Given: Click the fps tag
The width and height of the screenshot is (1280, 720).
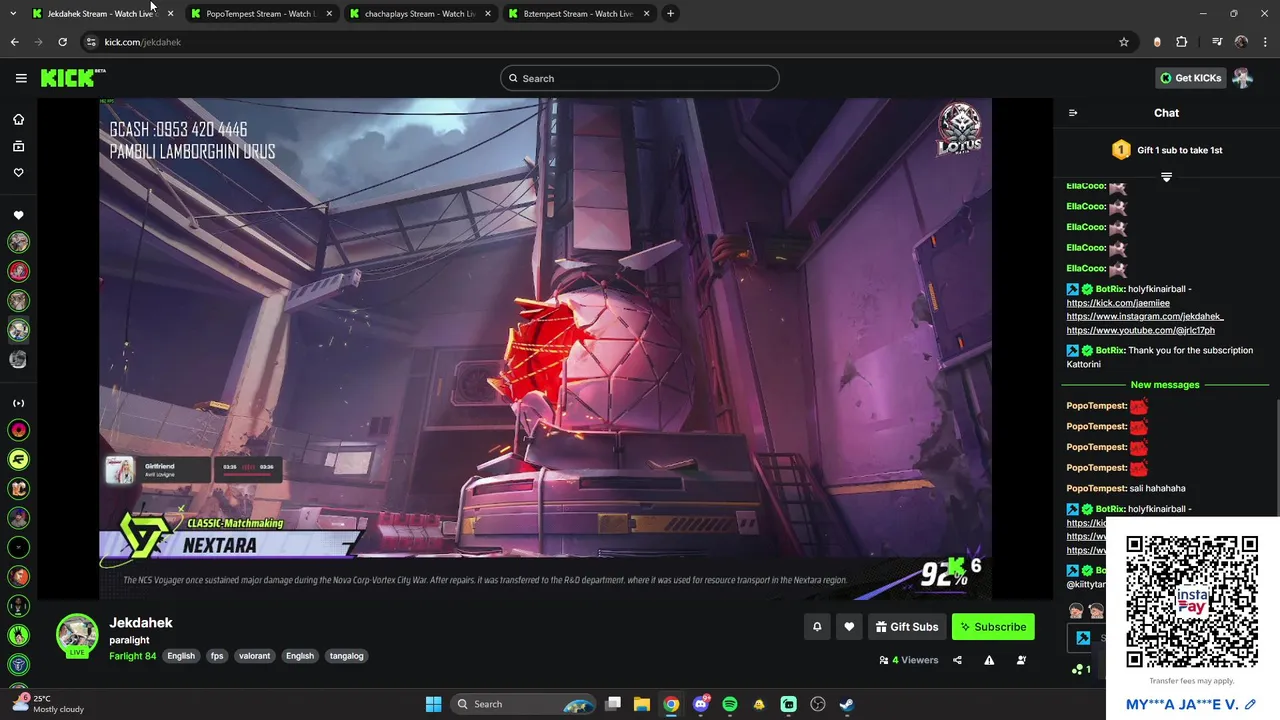Looking at the screenshot, I should (217, 656).
